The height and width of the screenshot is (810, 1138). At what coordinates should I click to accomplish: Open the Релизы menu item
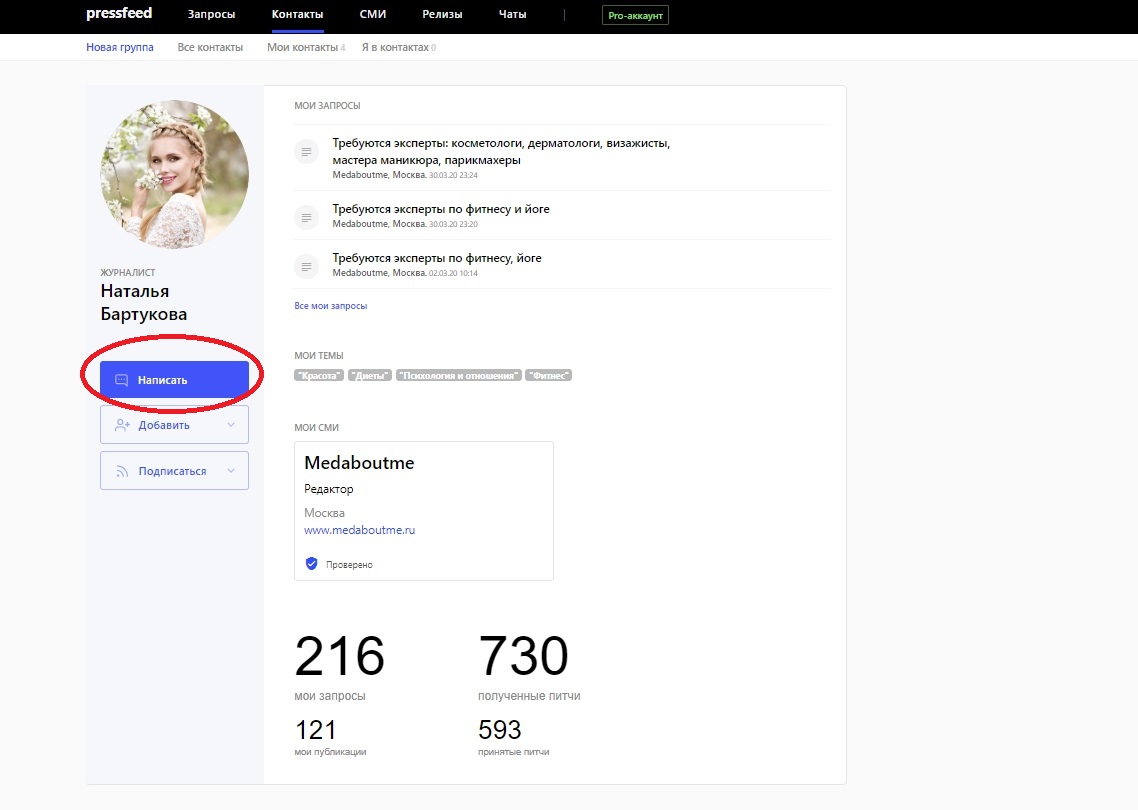(442, 15)
